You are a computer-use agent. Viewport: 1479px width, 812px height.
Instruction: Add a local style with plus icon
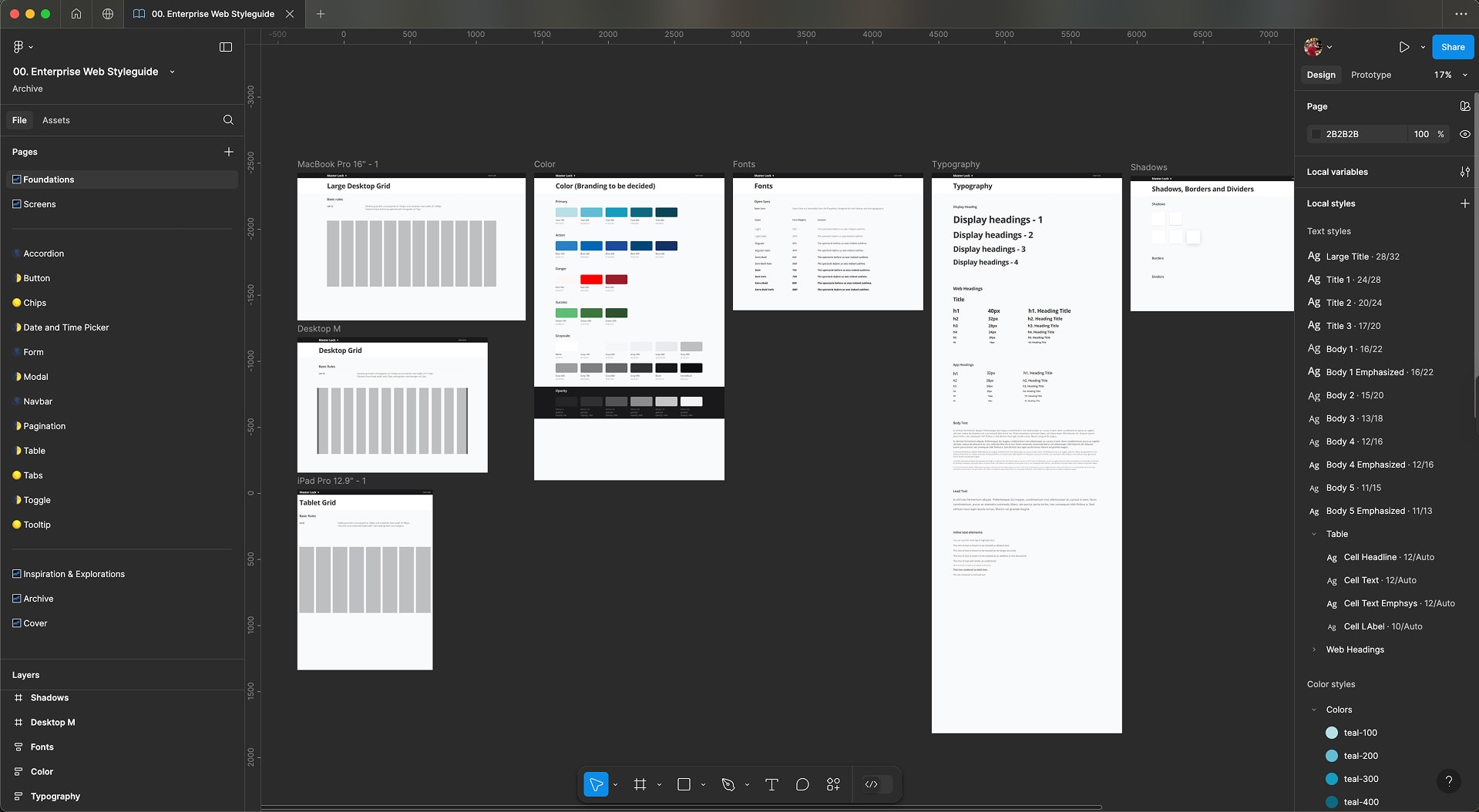coord(1464,203)
